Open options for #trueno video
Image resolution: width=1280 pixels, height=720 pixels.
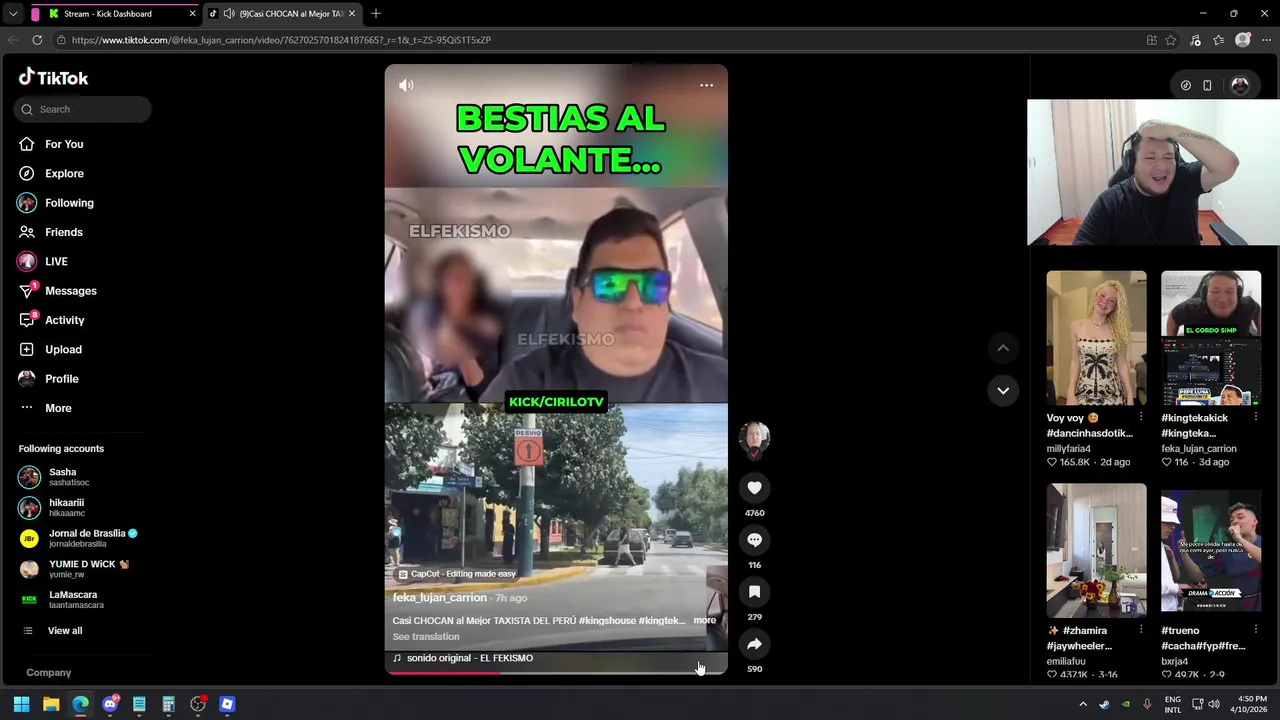pyautogui.click(x=1255, y=630)
